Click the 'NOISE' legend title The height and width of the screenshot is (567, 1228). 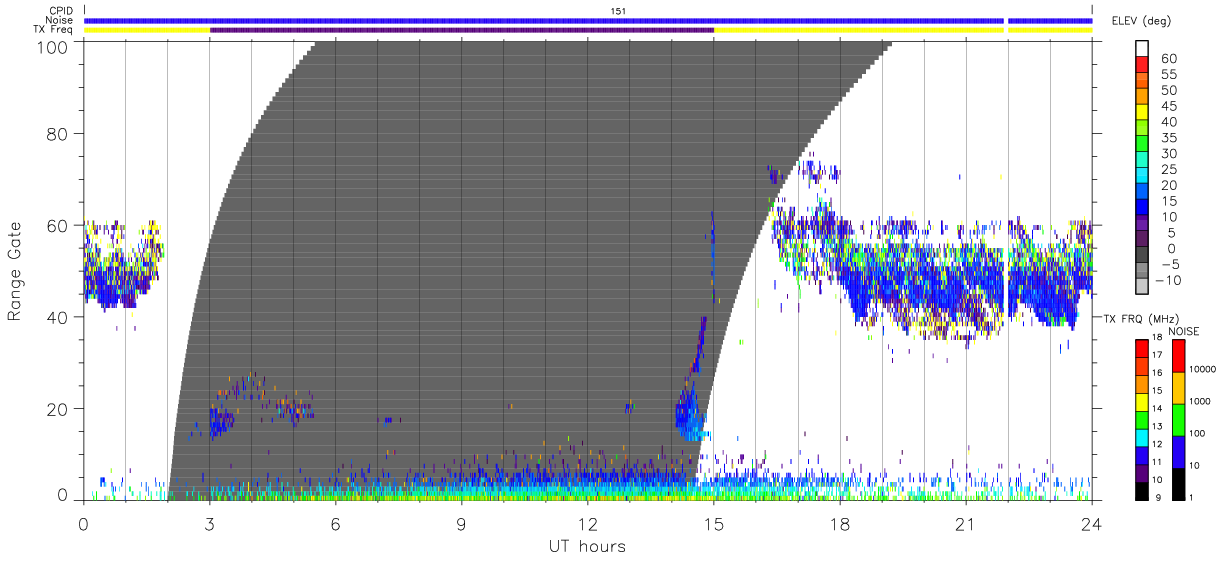tap(1185, 331)
